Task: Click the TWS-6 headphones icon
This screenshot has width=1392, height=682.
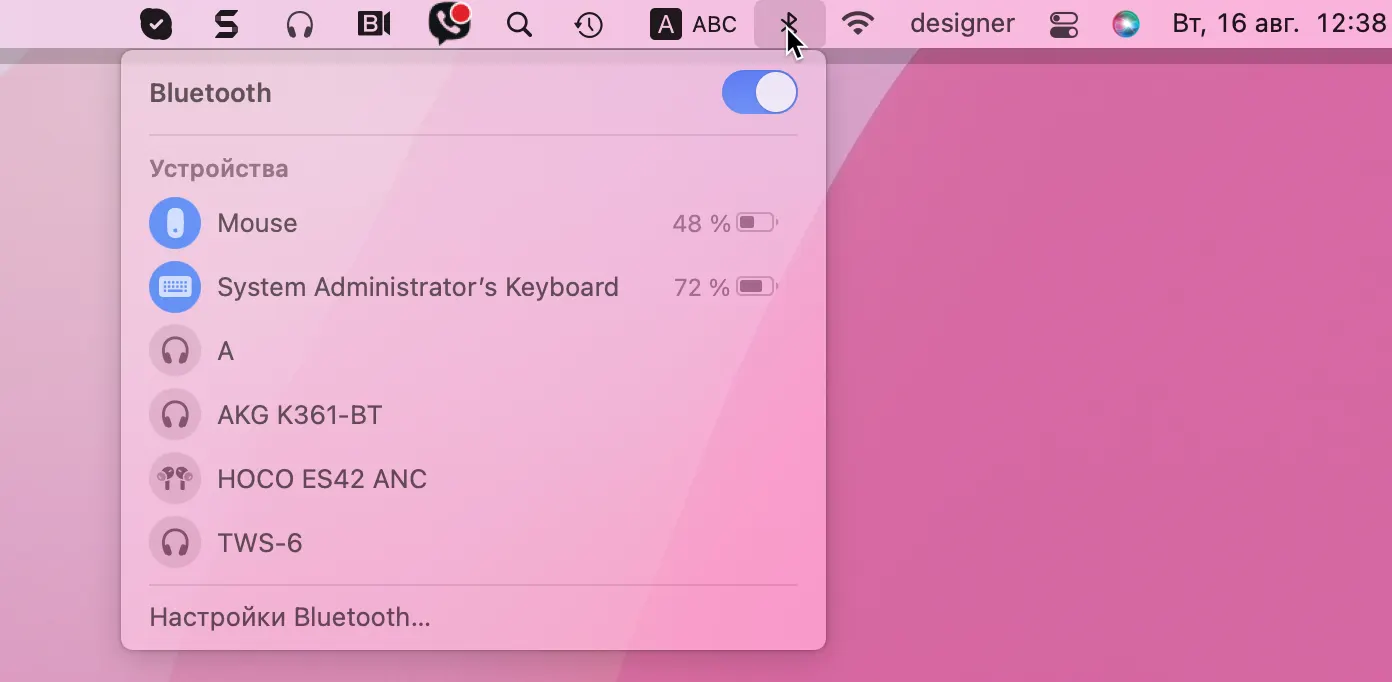Action: coord(175,543)
